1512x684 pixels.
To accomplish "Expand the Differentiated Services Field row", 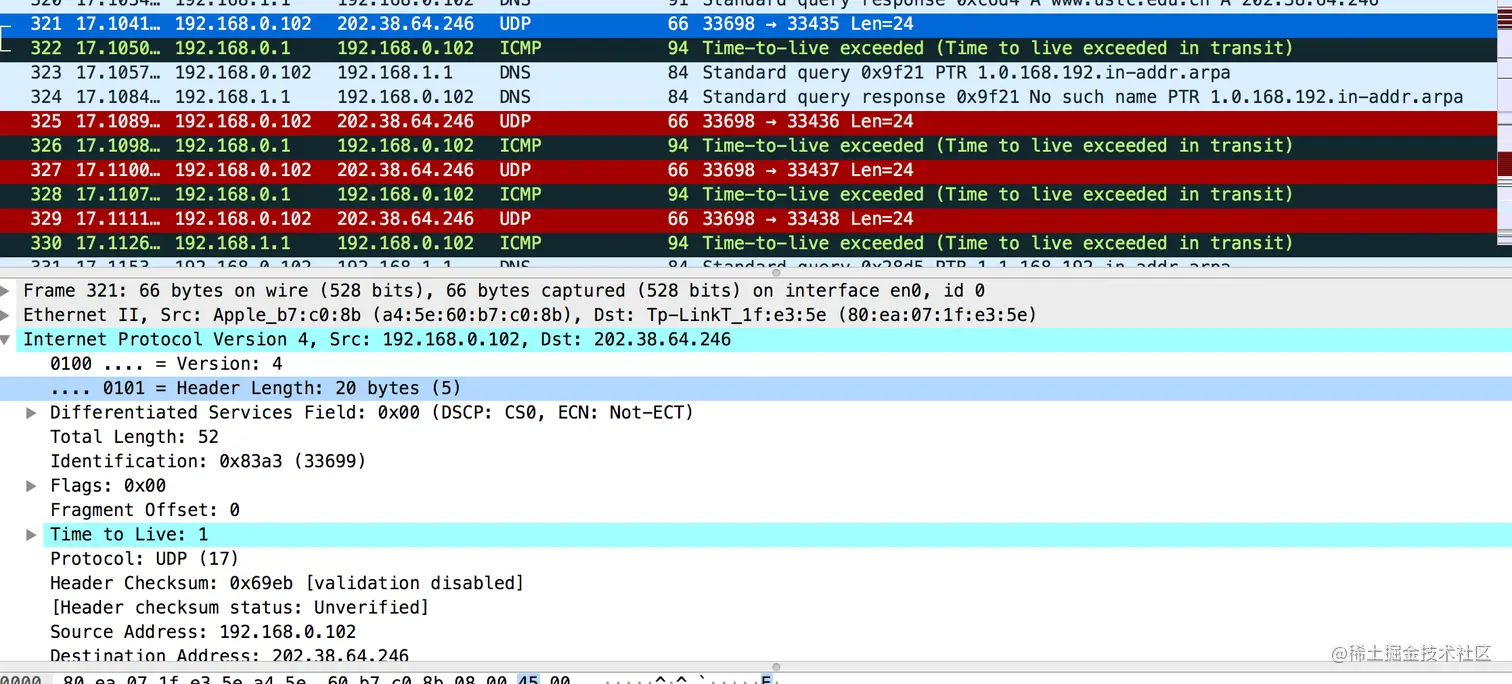I will tap(31, 413).
